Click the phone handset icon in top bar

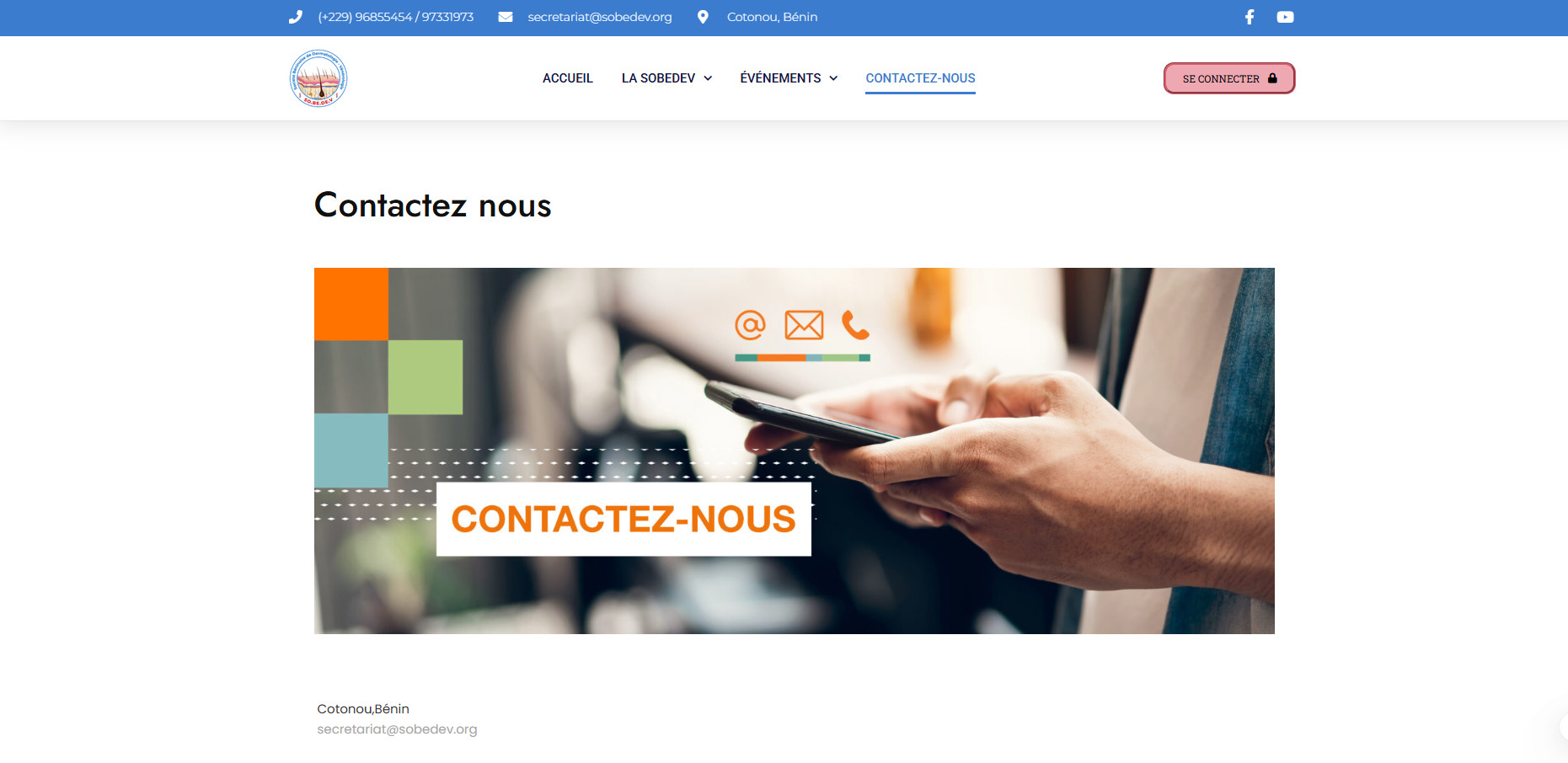point(295,17)
